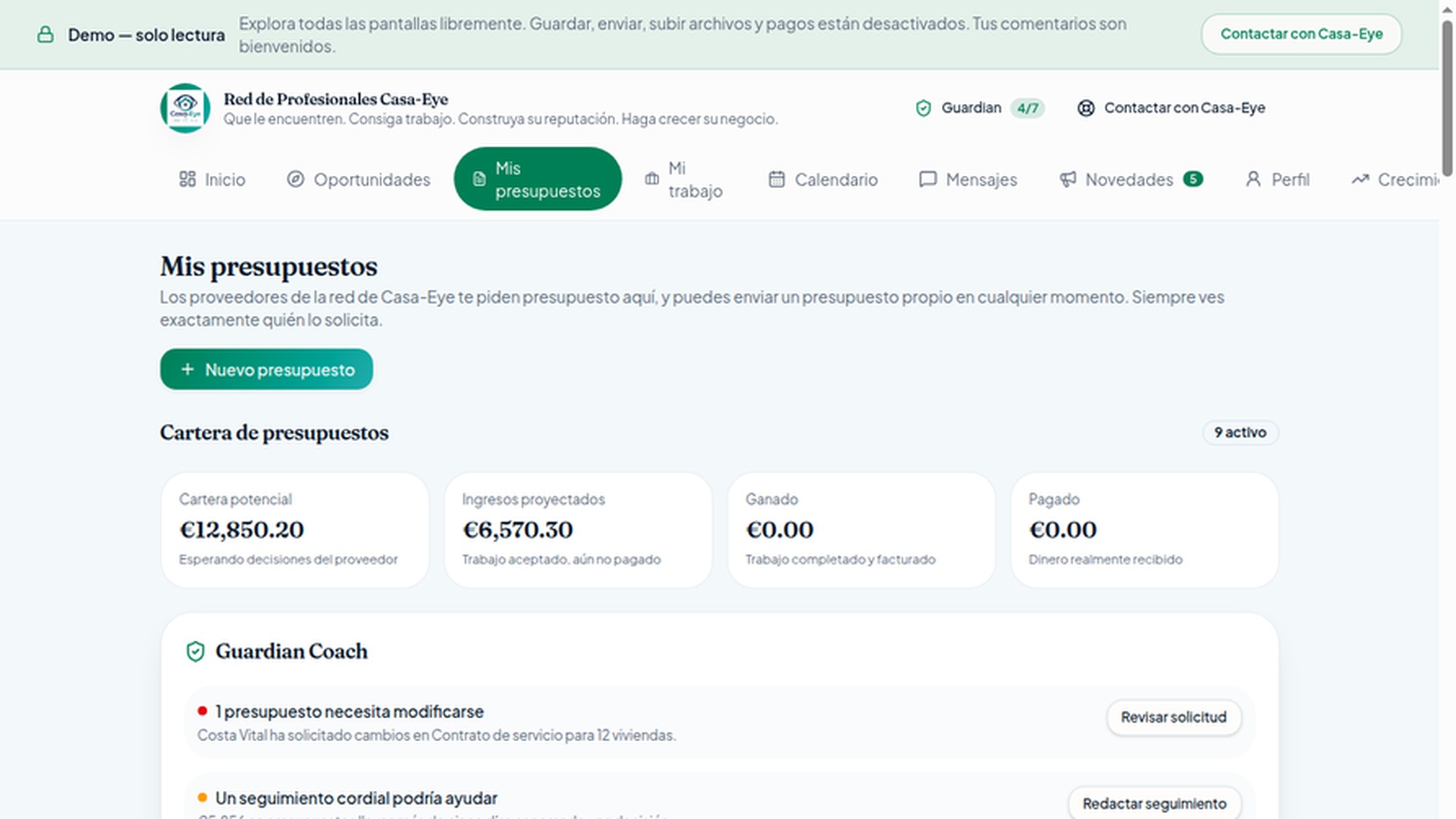Click the lock icon beside Demo label
The image size is (1456, 819).
(x=45, y=35)
